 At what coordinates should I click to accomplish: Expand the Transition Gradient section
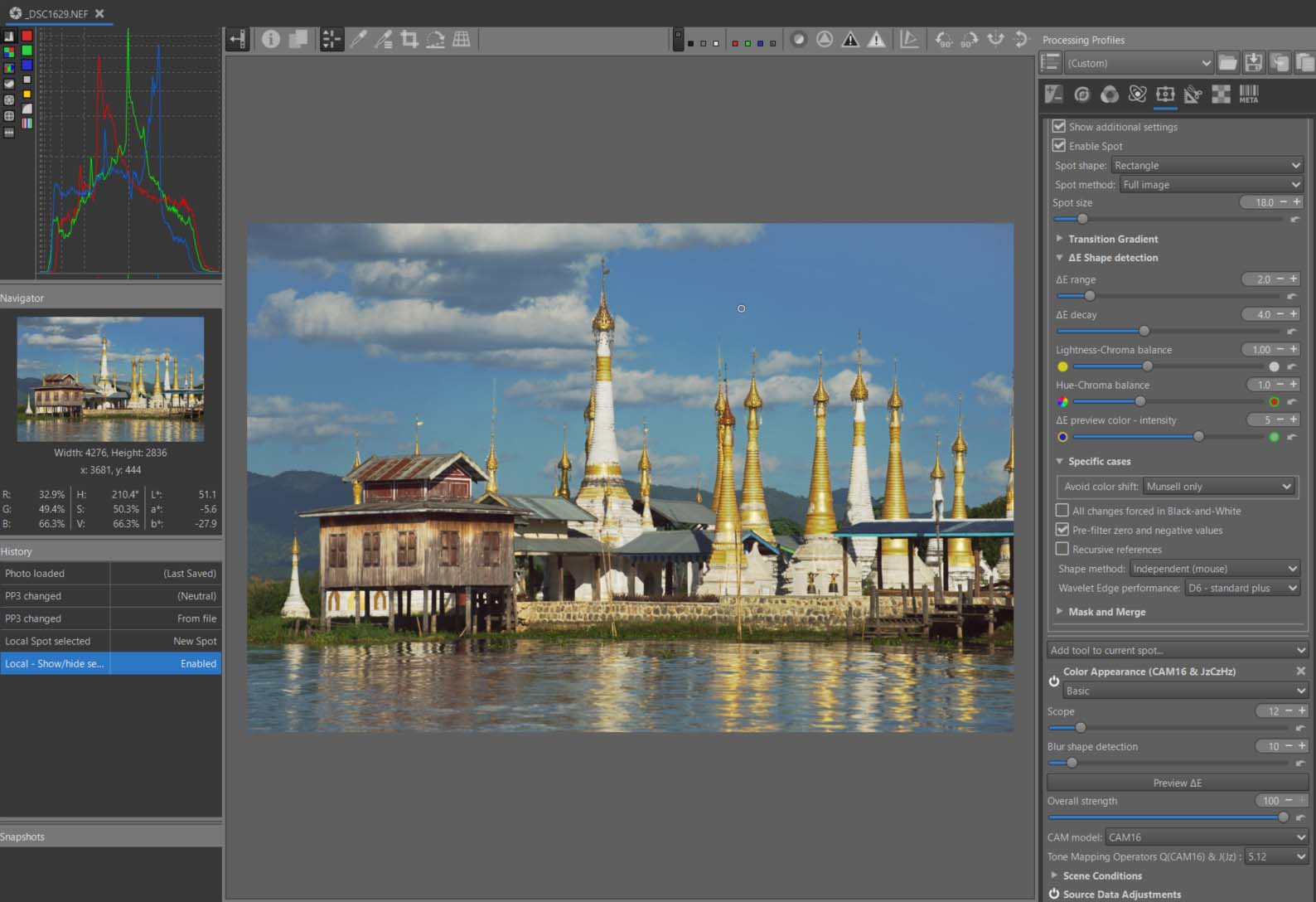[x=1112, y=239]
